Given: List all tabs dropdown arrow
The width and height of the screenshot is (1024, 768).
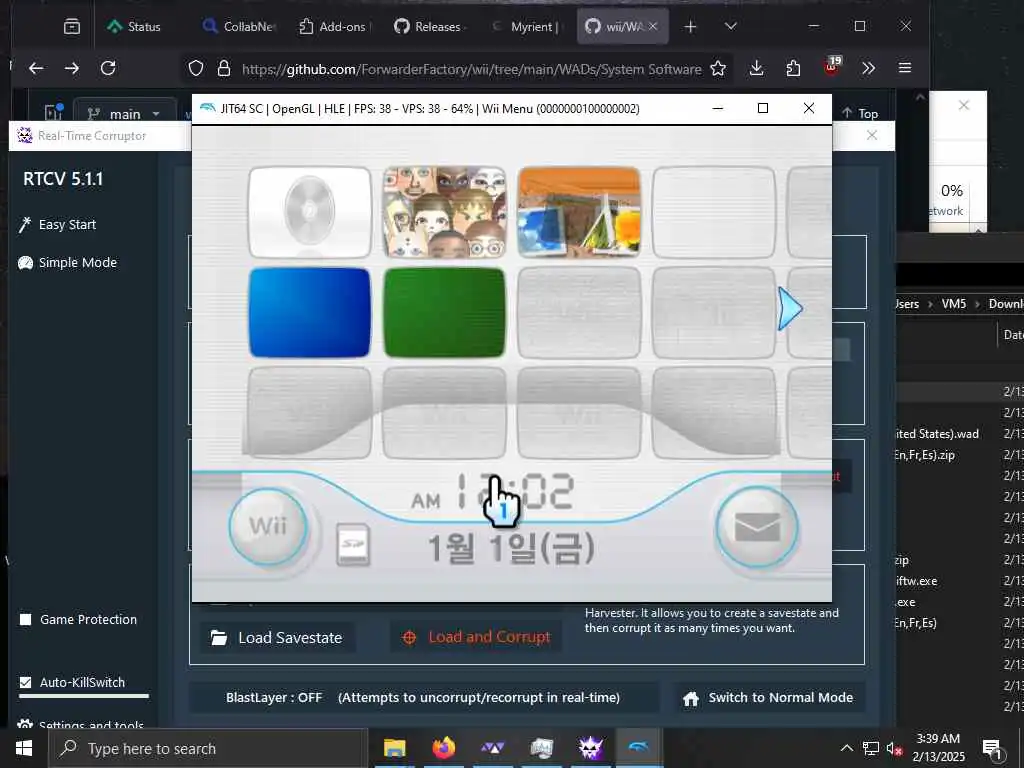Looking at the screenshot, I should [731, 26].
